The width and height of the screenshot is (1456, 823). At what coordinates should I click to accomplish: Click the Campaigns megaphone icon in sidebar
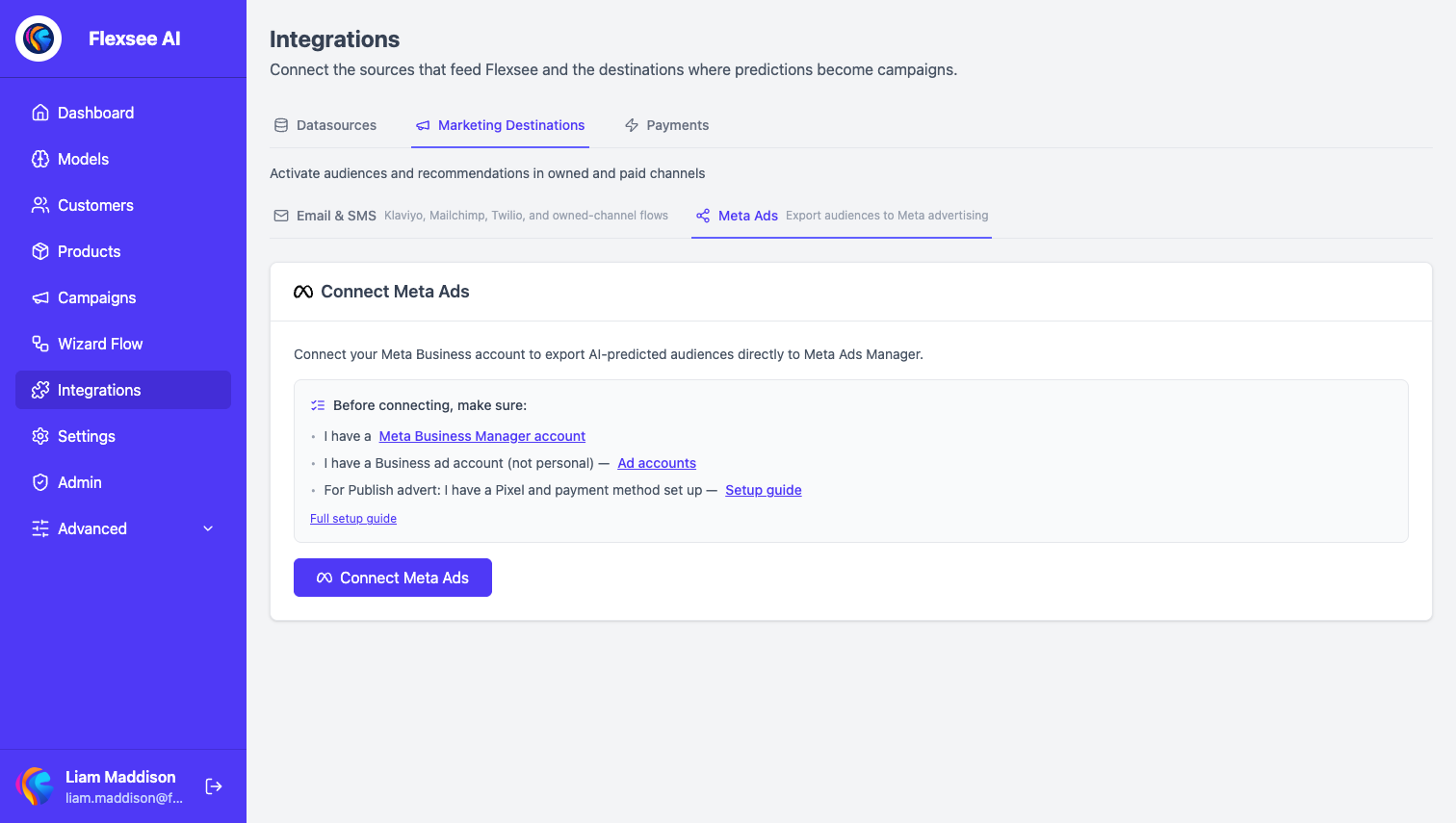[40, 297]
